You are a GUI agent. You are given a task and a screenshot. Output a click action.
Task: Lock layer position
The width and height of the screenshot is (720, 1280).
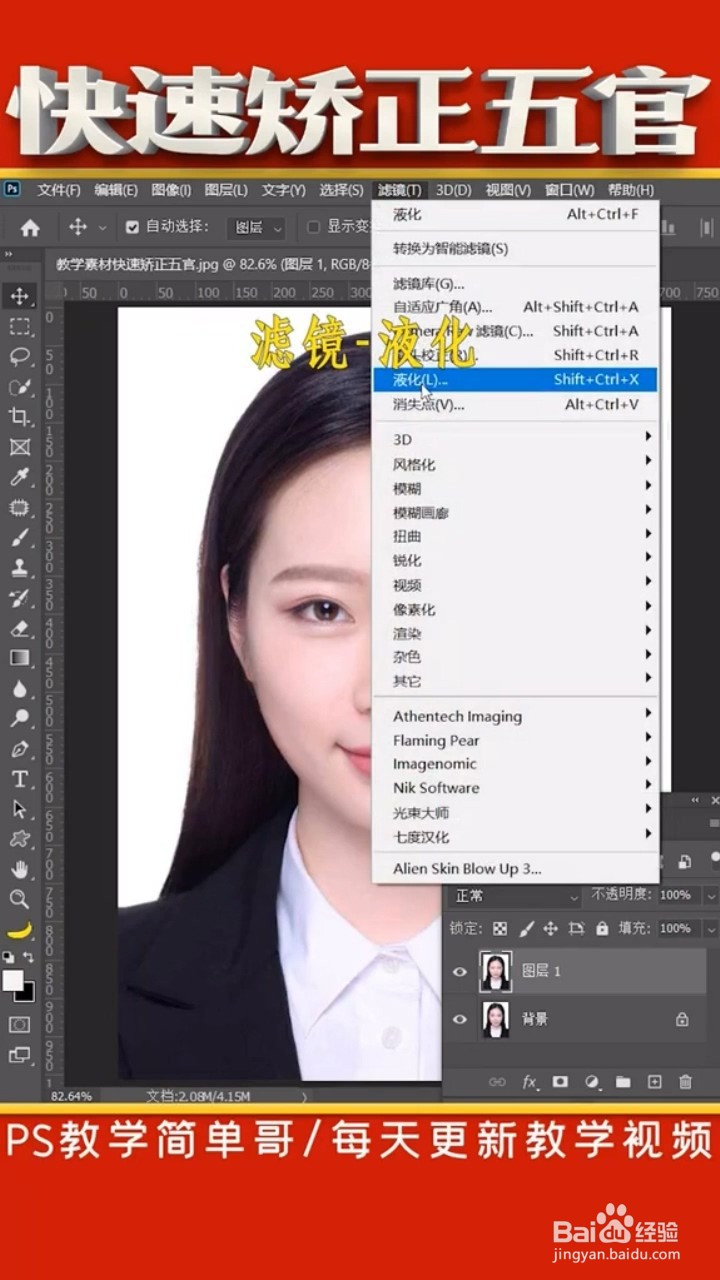click(x=552, y=928)
